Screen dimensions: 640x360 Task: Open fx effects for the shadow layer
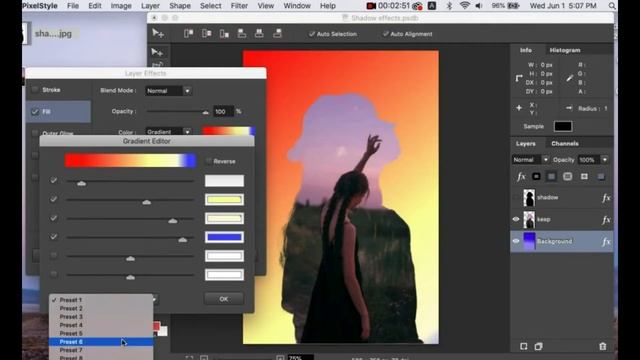point(606,198)
